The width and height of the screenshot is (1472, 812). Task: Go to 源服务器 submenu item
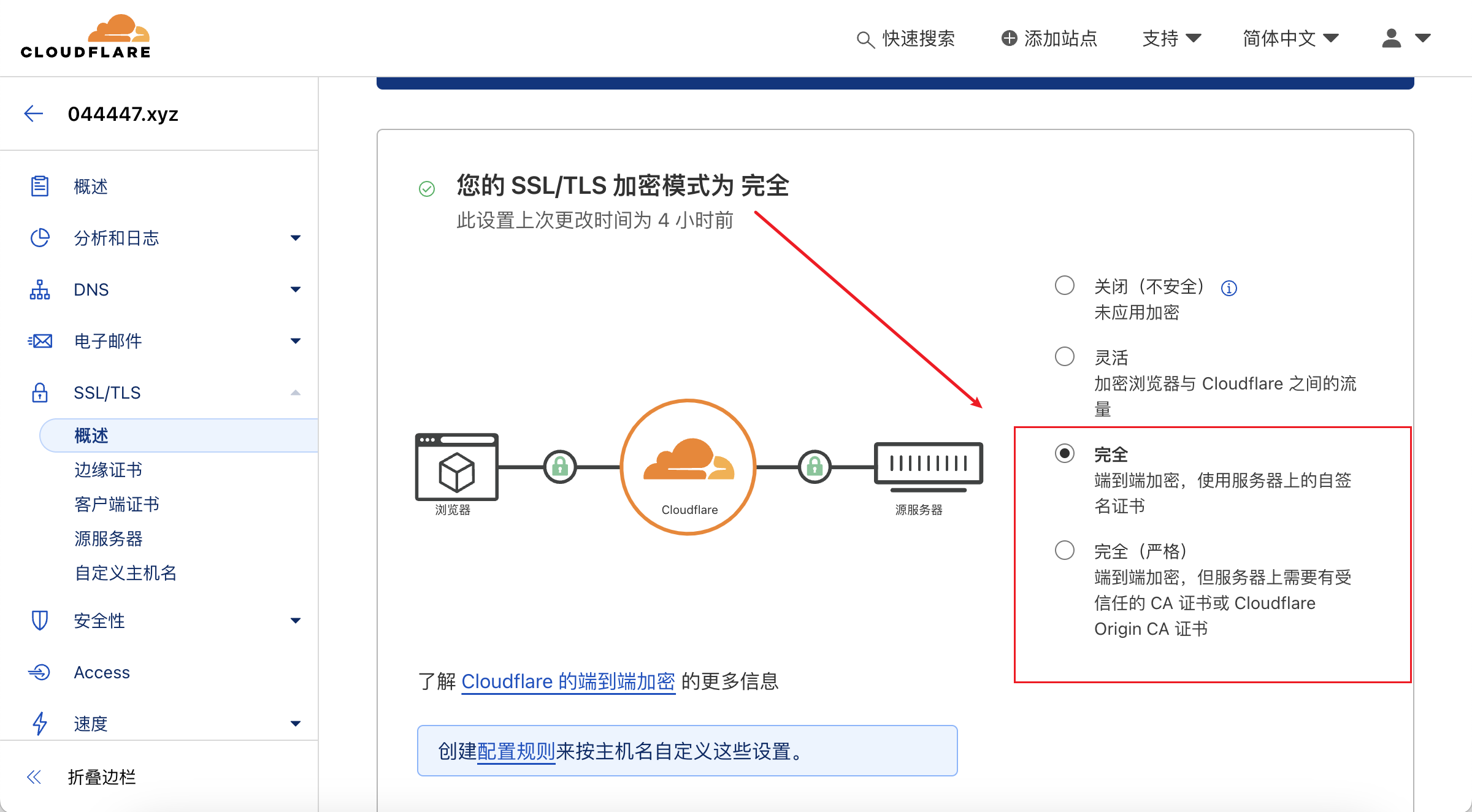pyautogui.click(x=108, y=538)
